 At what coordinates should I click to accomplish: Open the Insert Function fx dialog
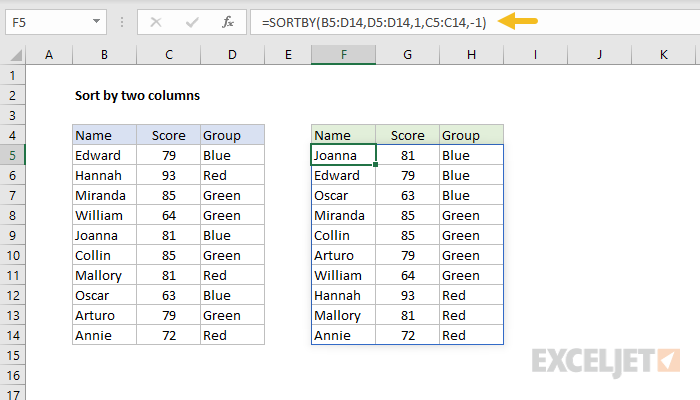coord(227,21)
